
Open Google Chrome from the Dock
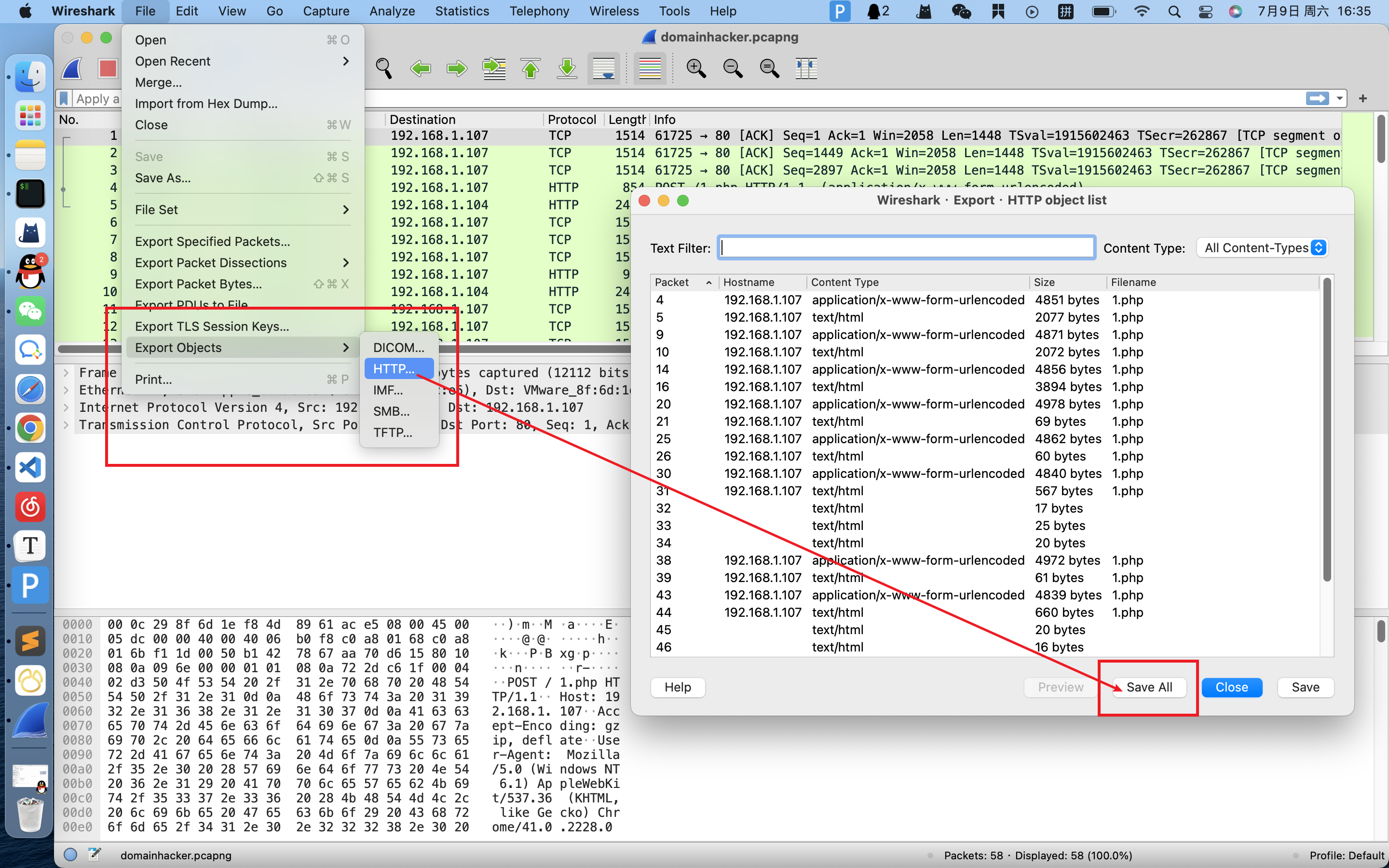pyautogui.click(x=30, y=428)
